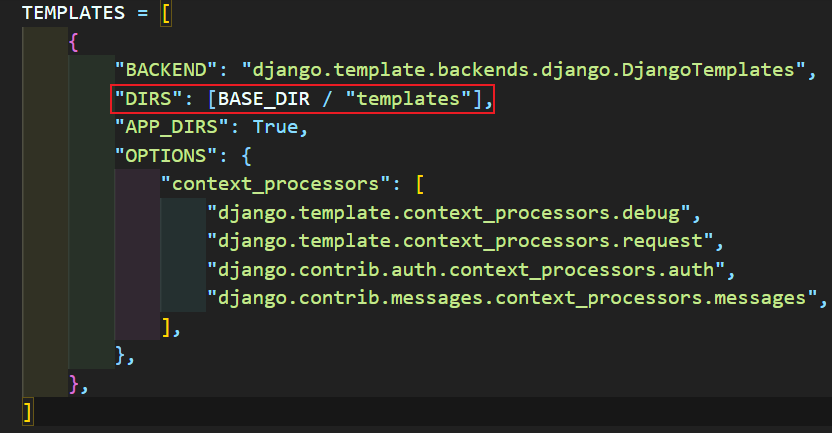This screenshot has height=433, width=832.
Task: Click the context_processors.debug string line
Action: pos(448,213)
